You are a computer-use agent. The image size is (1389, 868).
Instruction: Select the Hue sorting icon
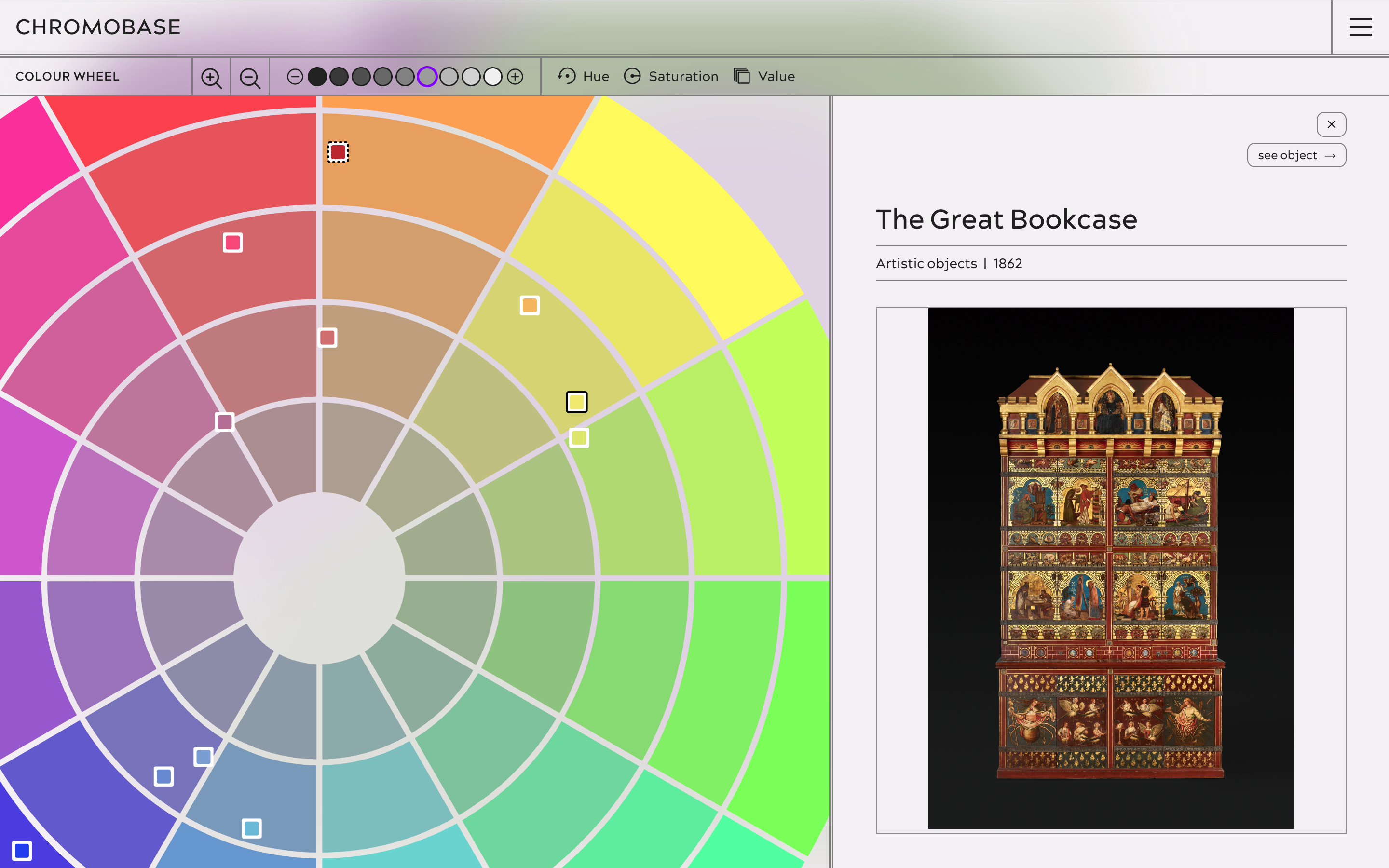566,76
